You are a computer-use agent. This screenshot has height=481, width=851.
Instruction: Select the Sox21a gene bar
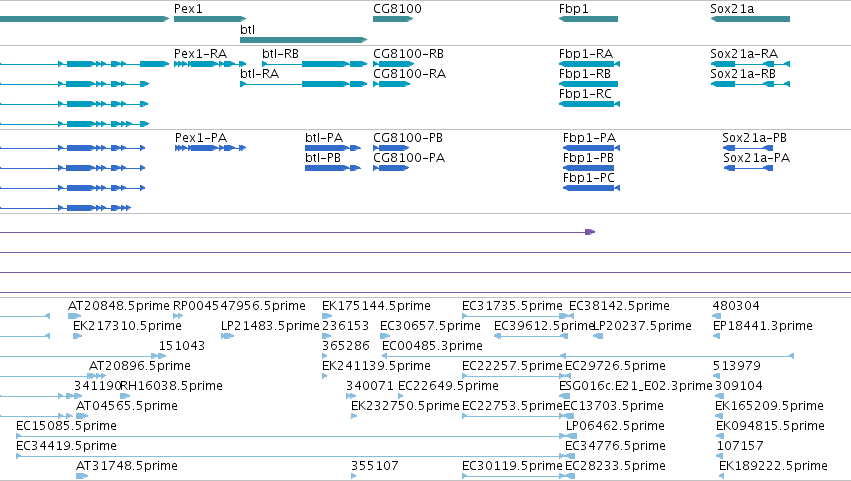click(750, 19)
